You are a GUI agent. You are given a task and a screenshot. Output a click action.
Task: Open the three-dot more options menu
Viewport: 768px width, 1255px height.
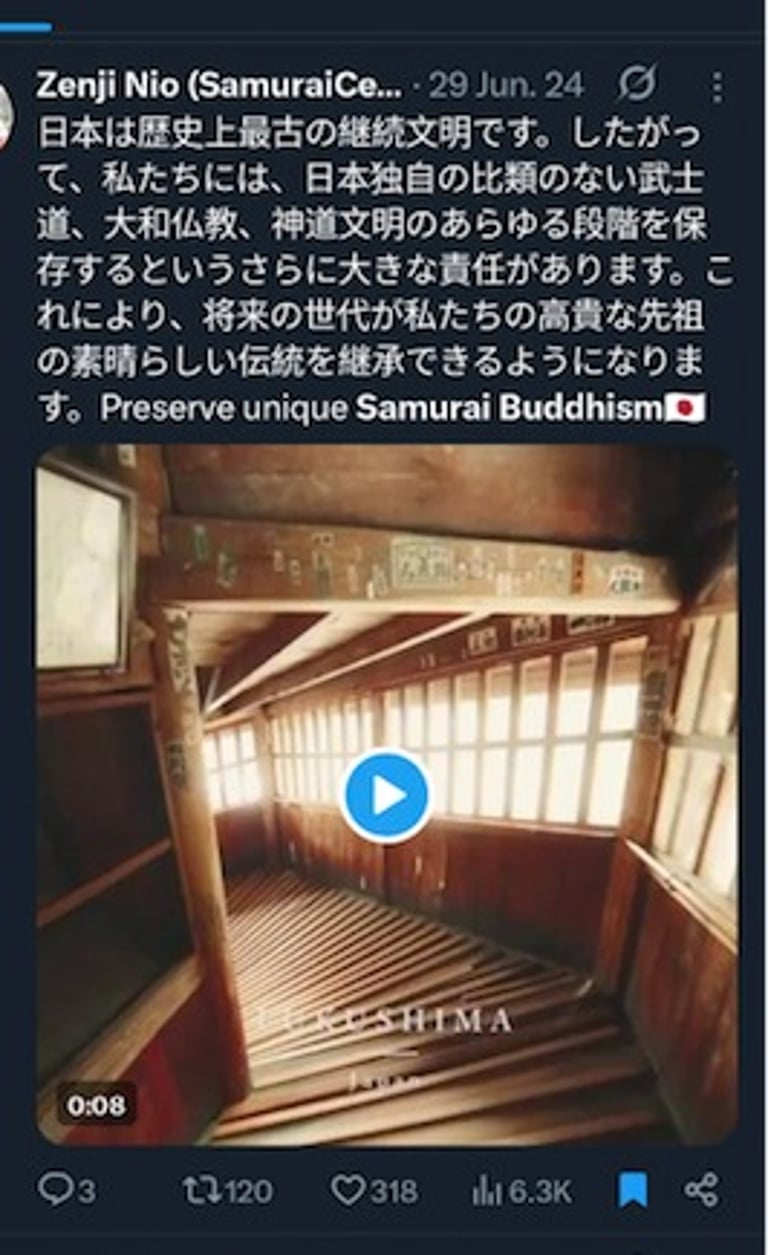tap(716, 87)
